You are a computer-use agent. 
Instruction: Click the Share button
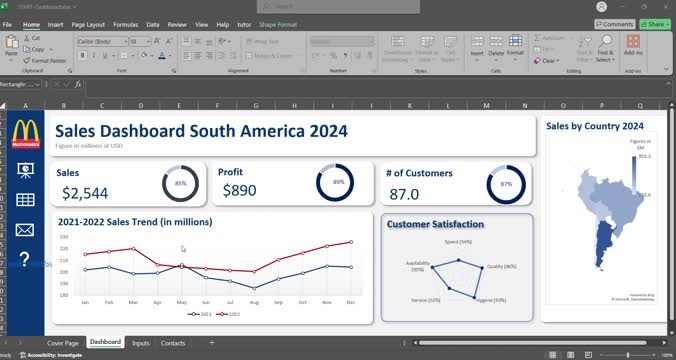(655, 24)
